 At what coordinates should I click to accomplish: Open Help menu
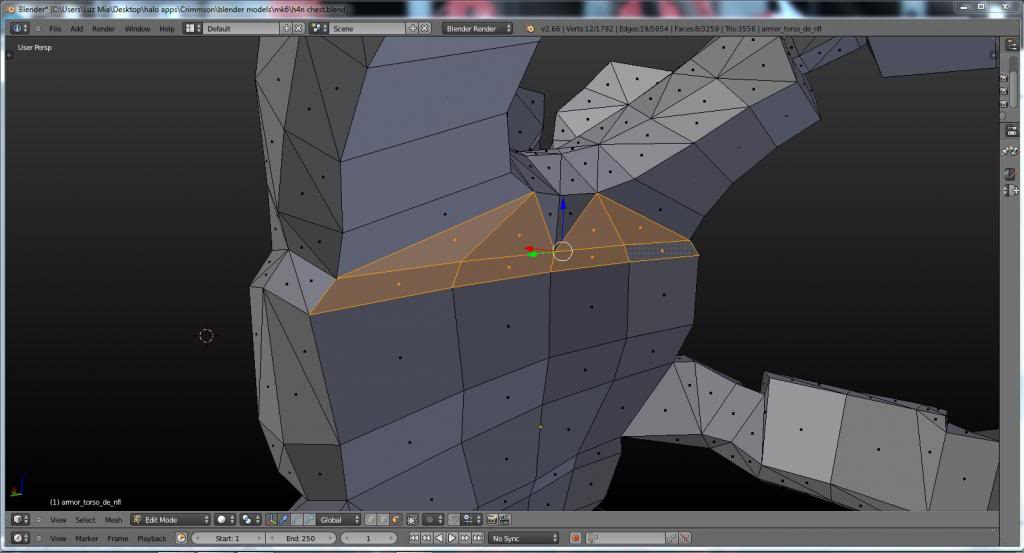pos(167,29)
